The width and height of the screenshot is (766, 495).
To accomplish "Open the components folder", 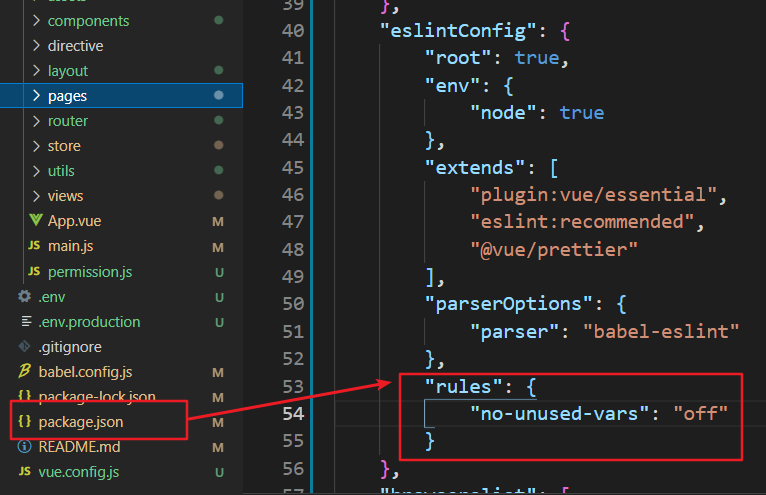I will [x=88, y=21].
